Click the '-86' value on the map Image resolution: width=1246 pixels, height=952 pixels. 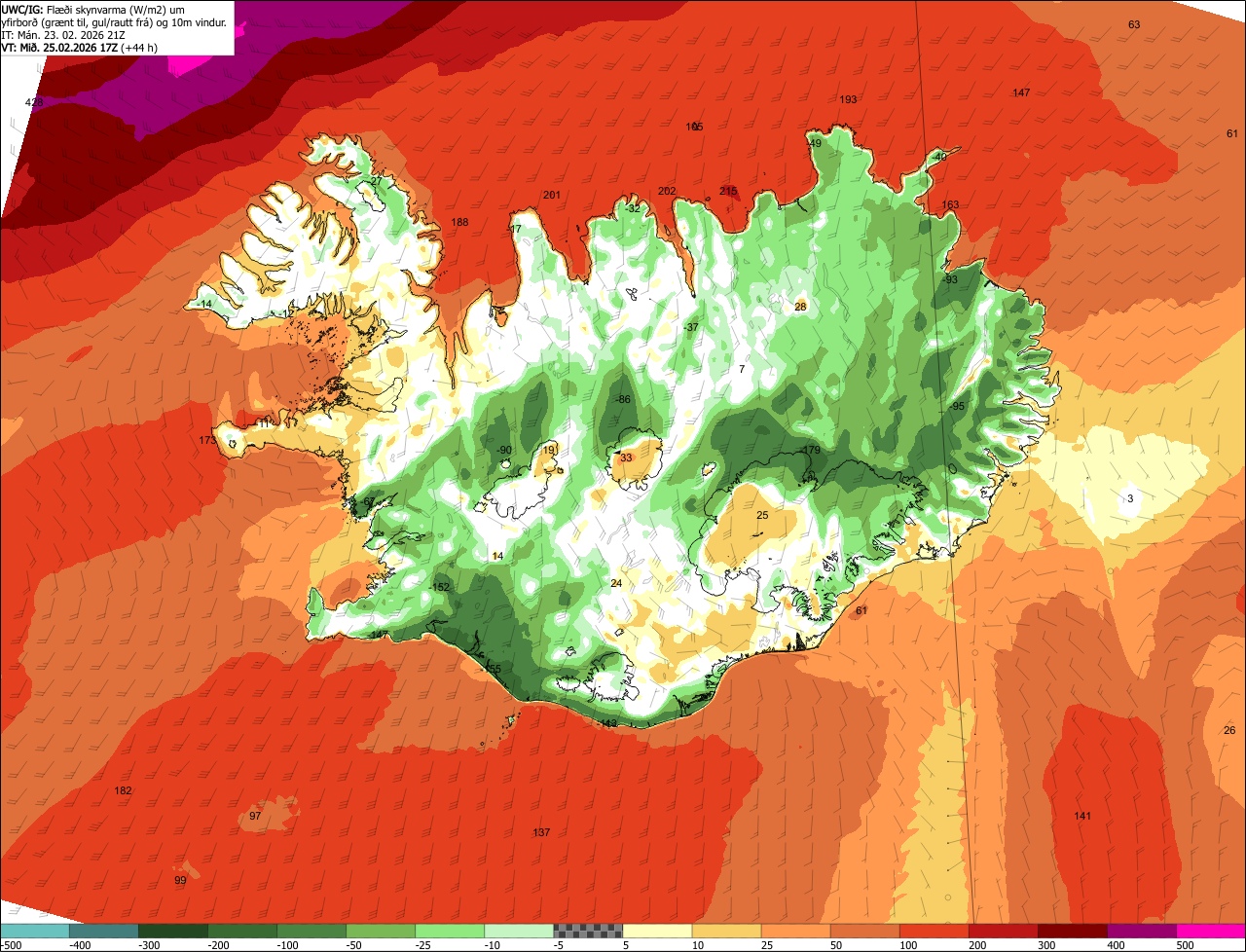[623, 399]
